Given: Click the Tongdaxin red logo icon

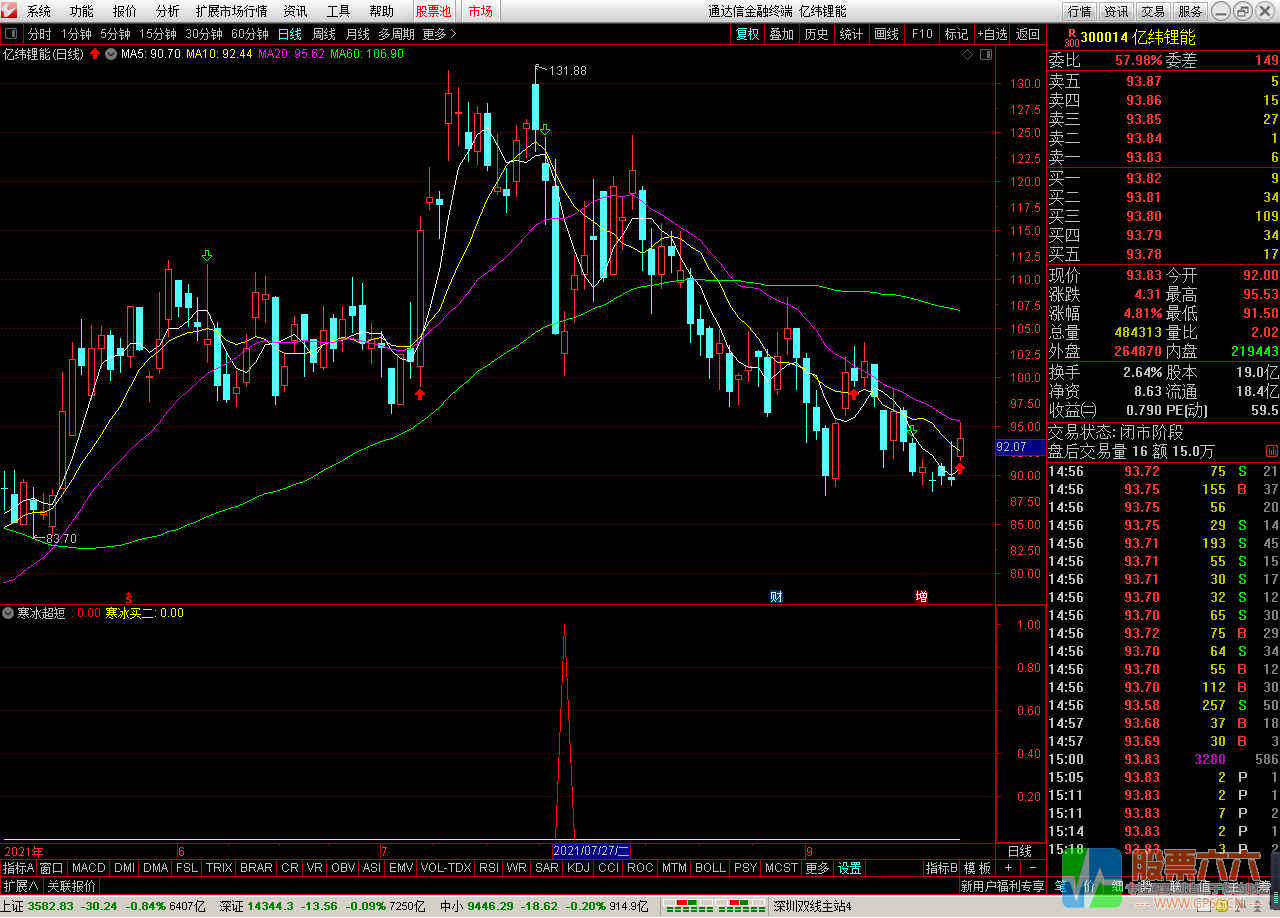Looking at the screenshot, I should tap(10, 11).
